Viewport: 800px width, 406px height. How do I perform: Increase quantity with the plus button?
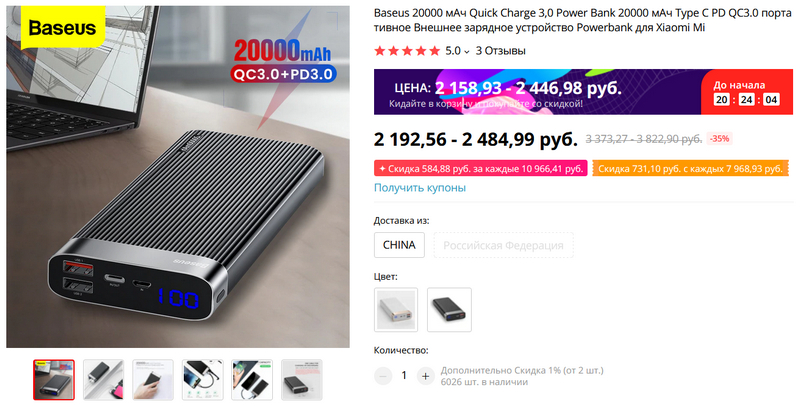[x=426, y=376]
